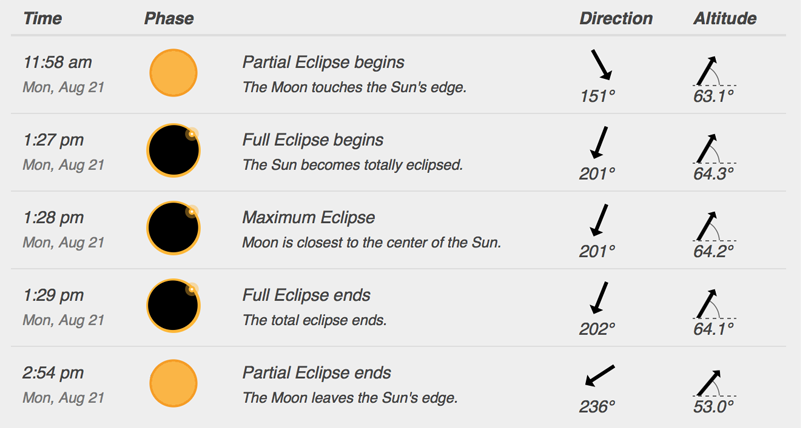Select the Direction column header

616,18
